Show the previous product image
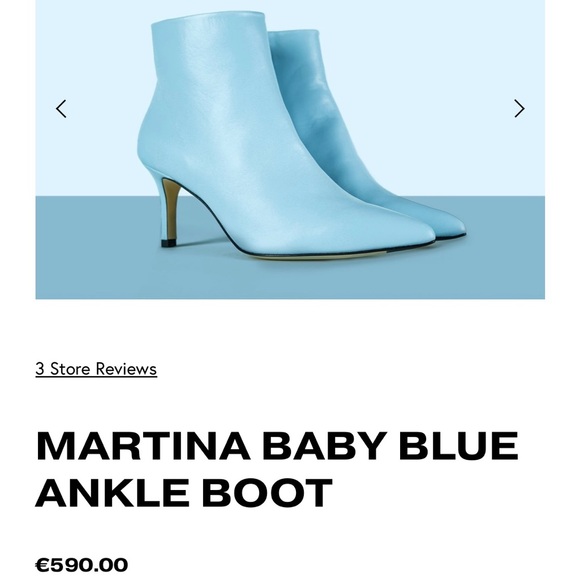The image size is (580, 580). 61,109
